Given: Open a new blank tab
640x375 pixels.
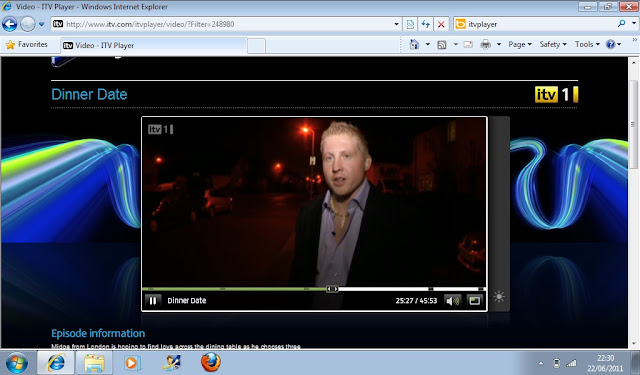Looking at the screenshot, I should coord(256,46).
